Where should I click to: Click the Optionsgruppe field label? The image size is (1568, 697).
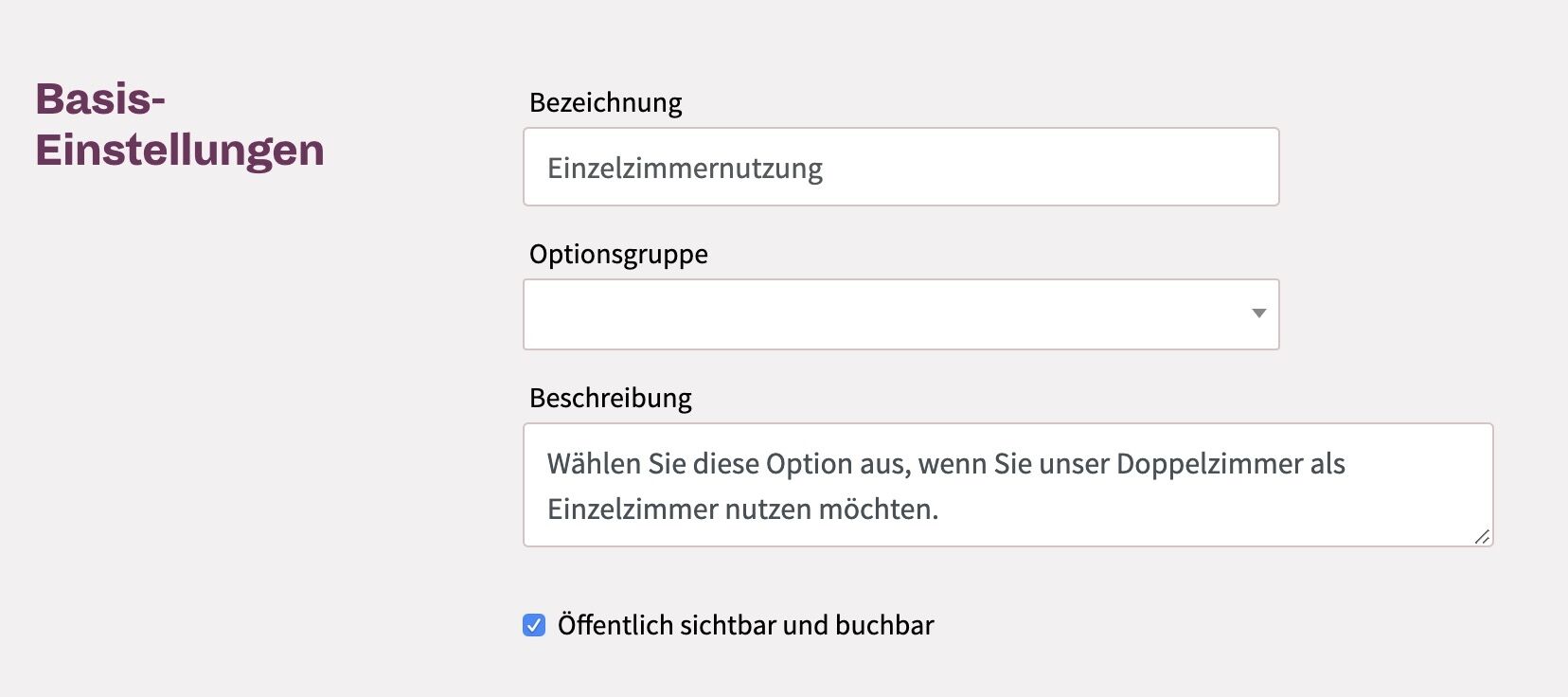618,254
